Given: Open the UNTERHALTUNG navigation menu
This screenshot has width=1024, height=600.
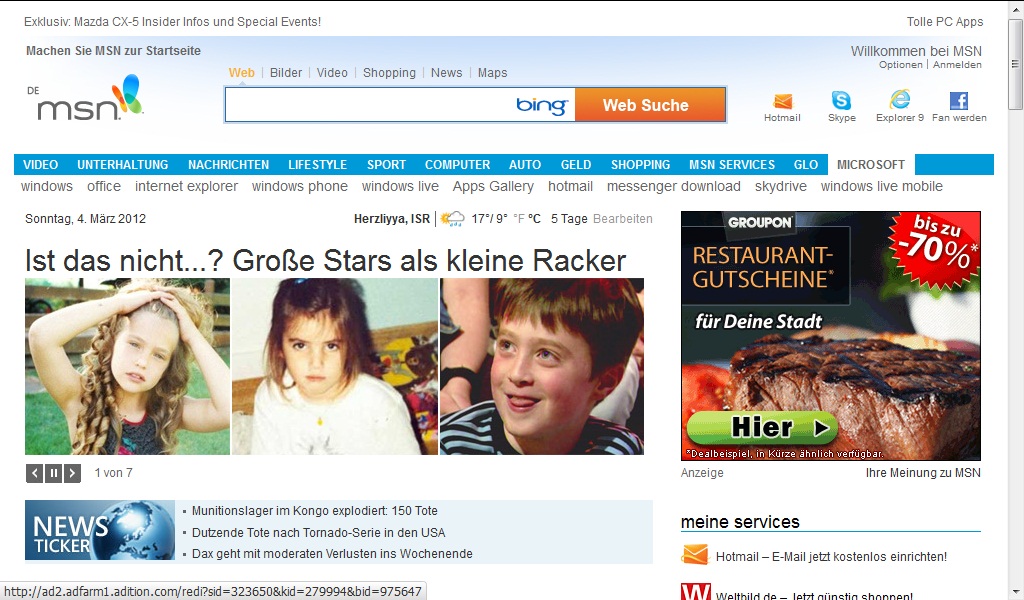Looking at the screenshot, I should click(123, 165).
